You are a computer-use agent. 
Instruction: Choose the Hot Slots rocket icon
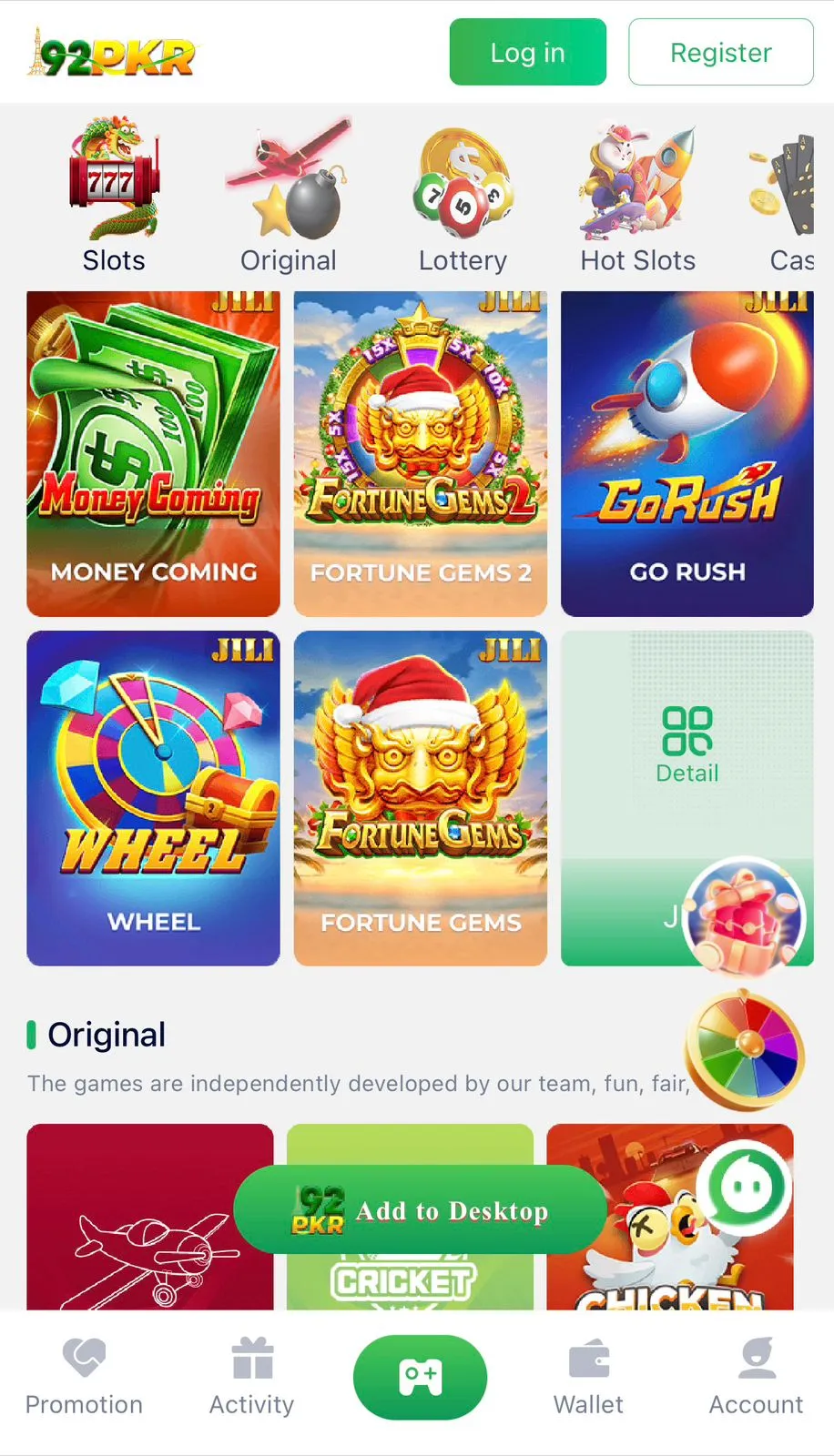click(637, 180)
